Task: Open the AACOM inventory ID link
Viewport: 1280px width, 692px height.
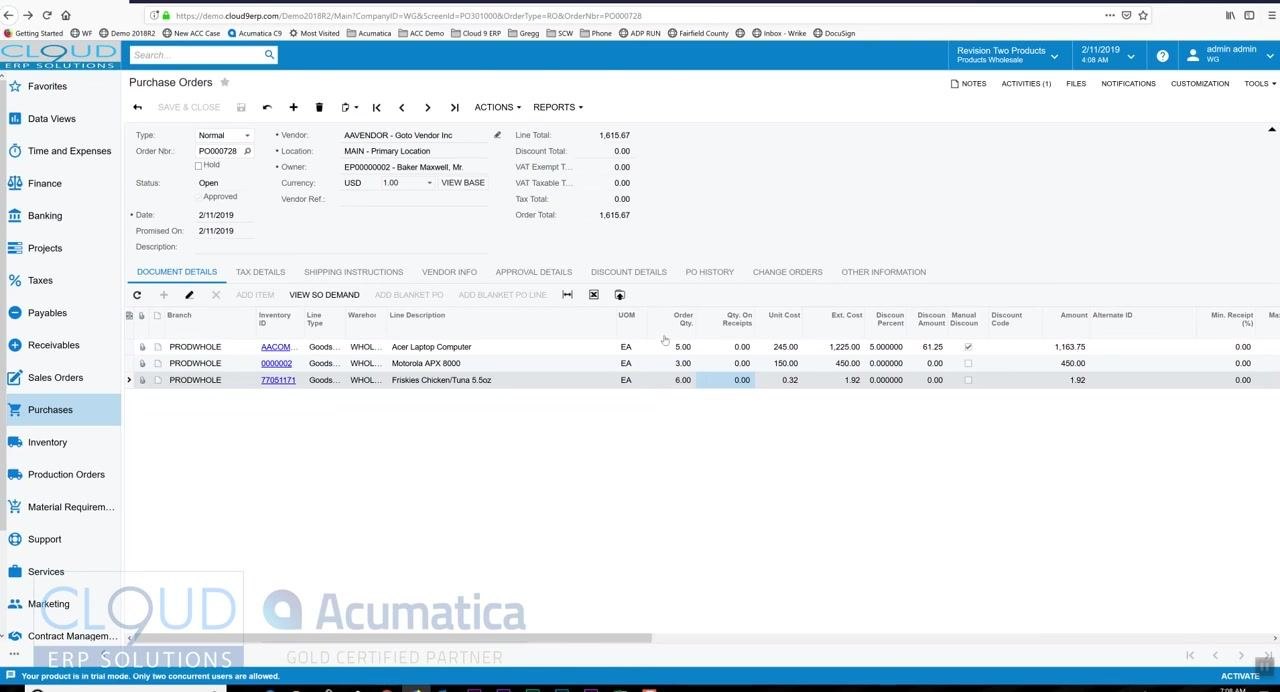Action: 277,347
